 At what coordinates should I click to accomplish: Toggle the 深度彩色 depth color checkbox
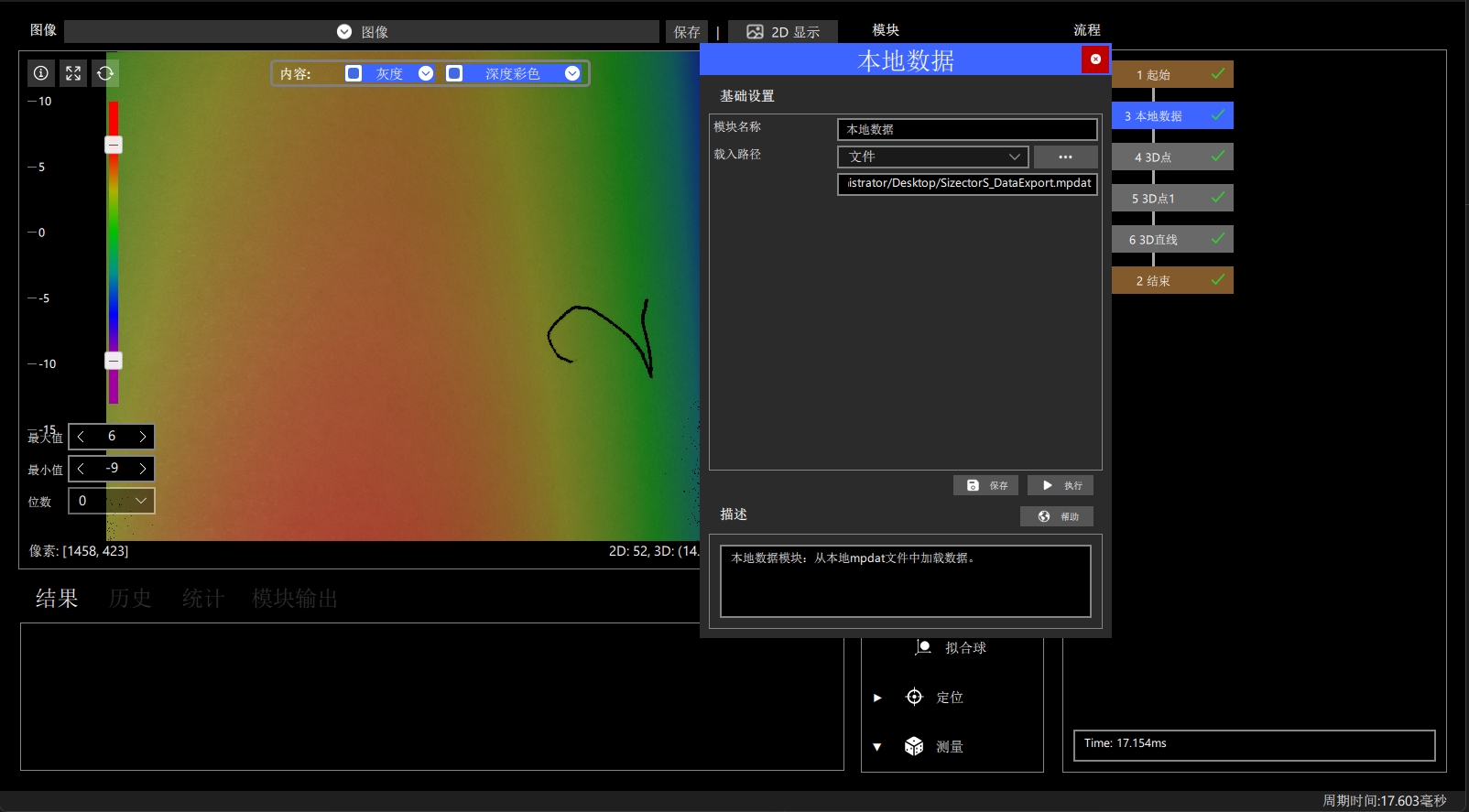click(454, 73)
